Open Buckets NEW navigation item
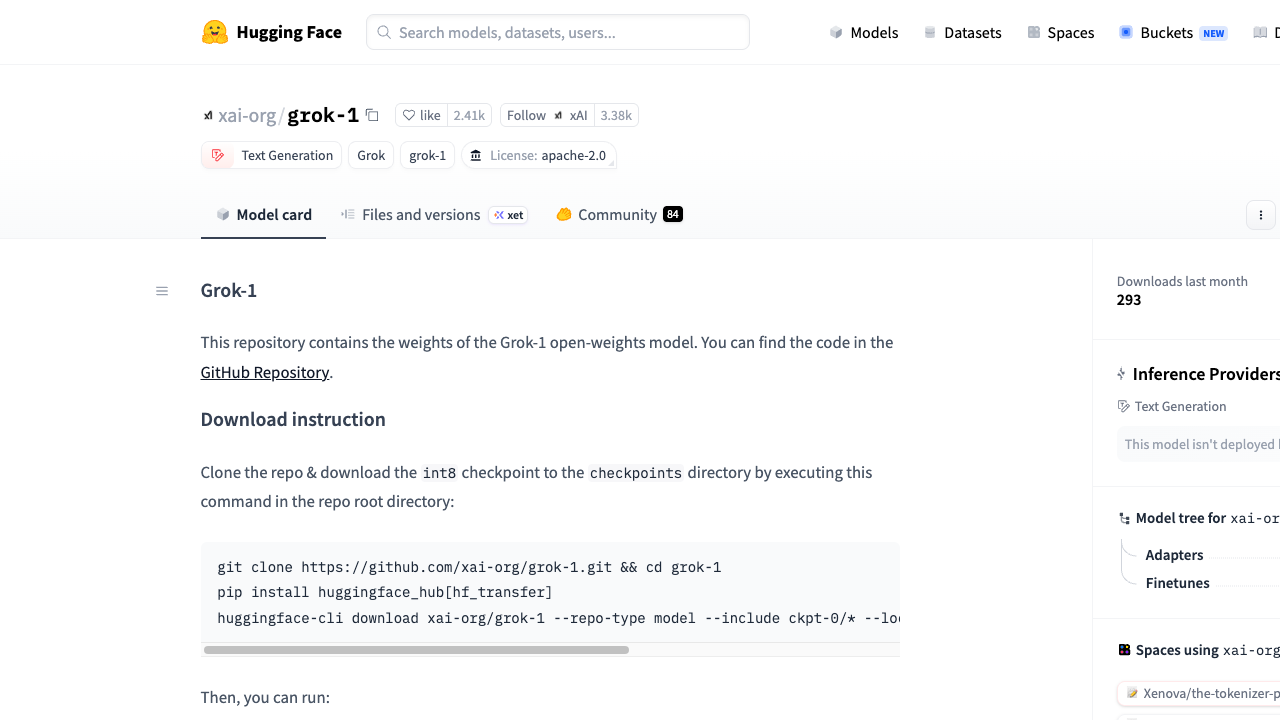Screen dimensions: 1280x720 coord(1173,32)
